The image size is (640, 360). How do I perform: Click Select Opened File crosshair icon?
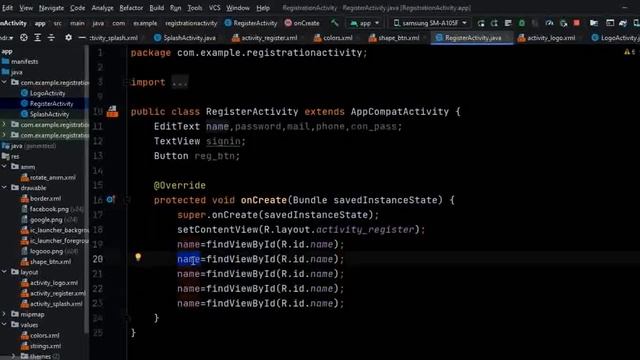point(24,38)
